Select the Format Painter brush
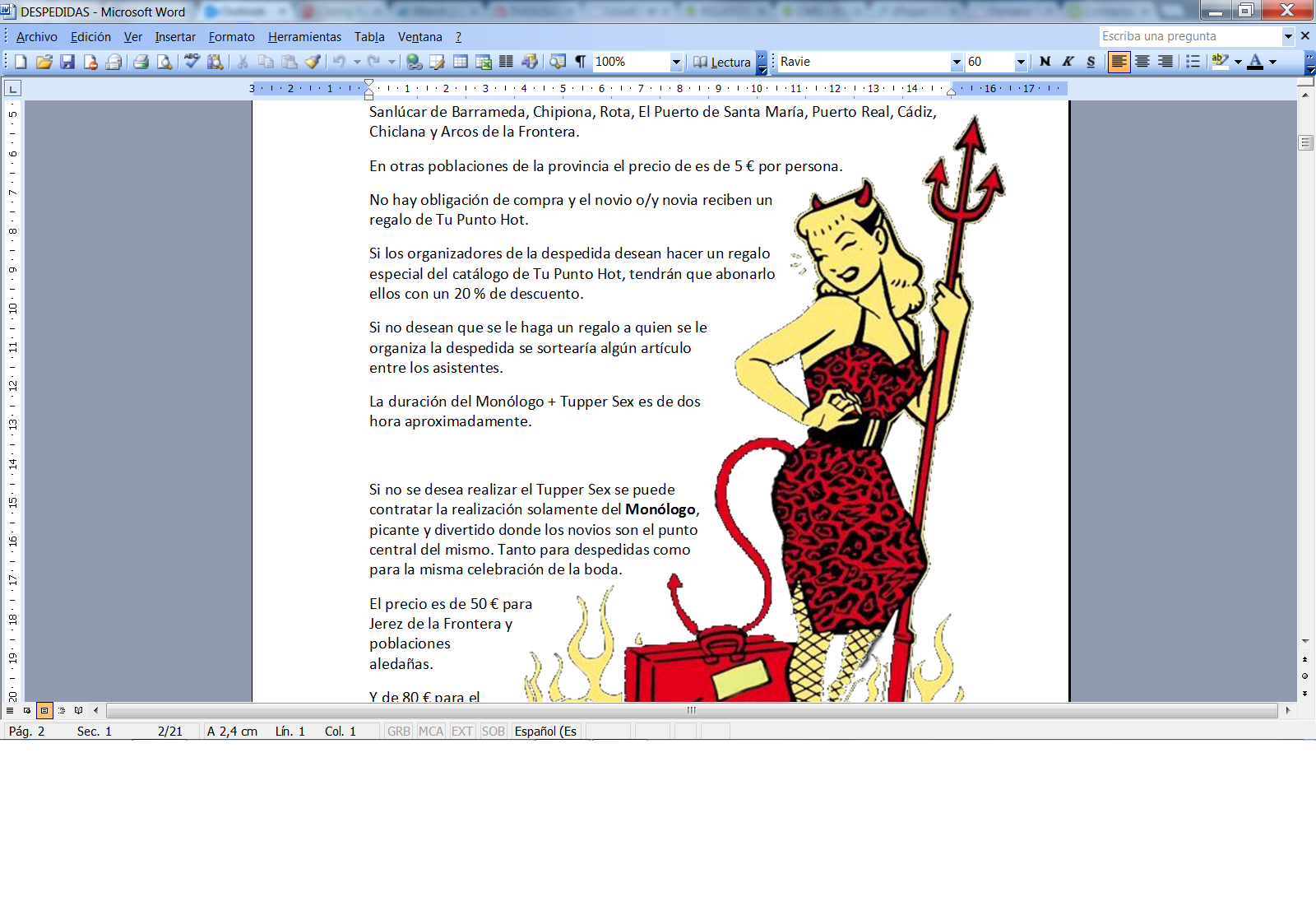1316x920 pixels. tap(313, 62)
